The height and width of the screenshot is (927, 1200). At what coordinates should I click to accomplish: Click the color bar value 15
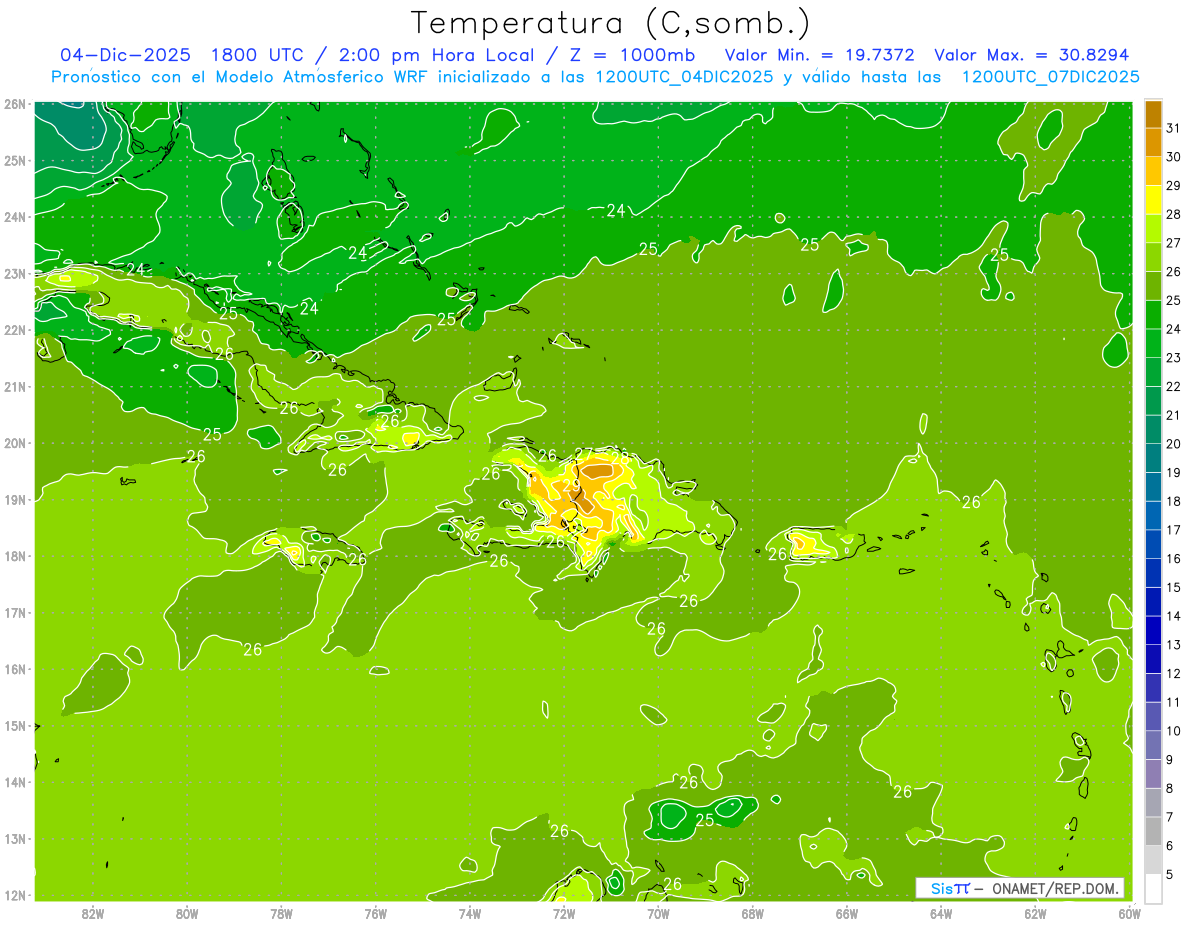pyautogui.click(x=1174, y=587)
